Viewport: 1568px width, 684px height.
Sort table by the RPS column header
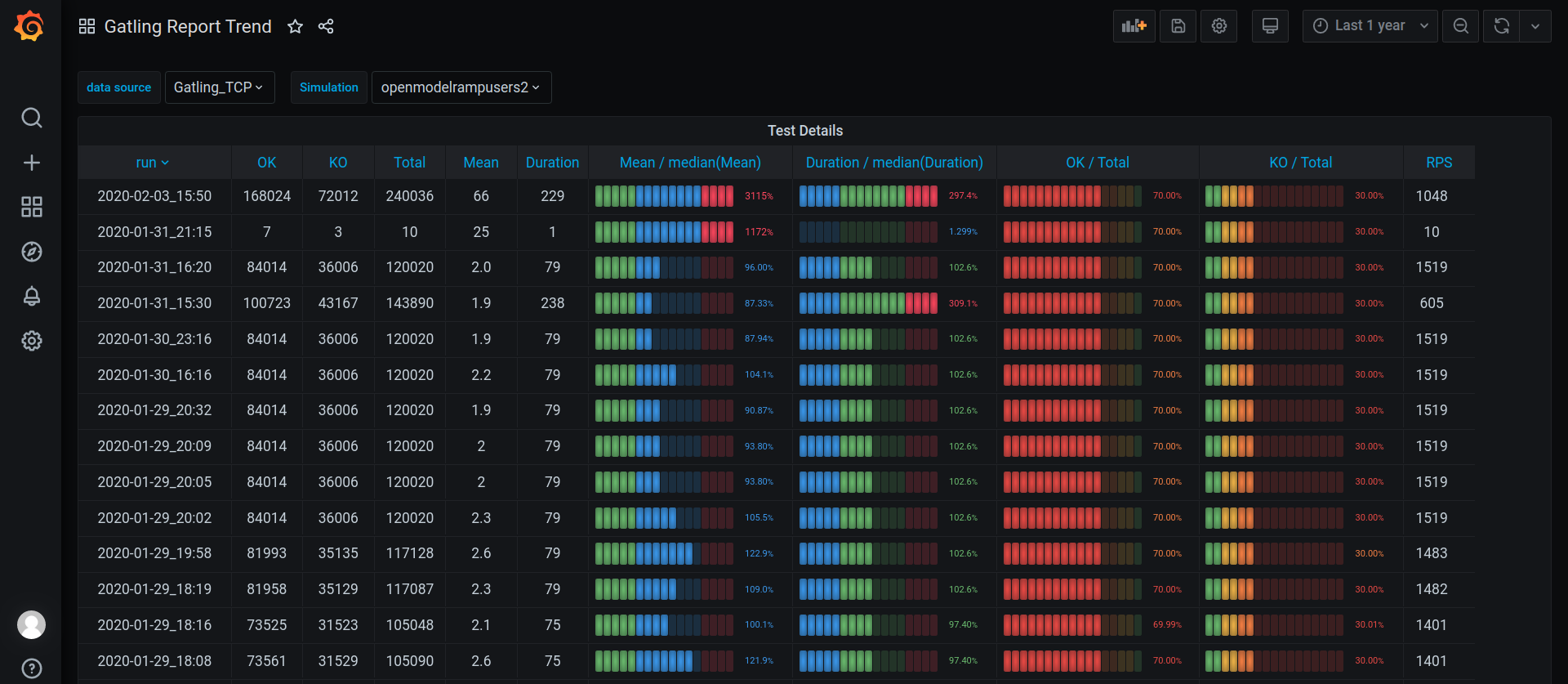click(1439, 163)
